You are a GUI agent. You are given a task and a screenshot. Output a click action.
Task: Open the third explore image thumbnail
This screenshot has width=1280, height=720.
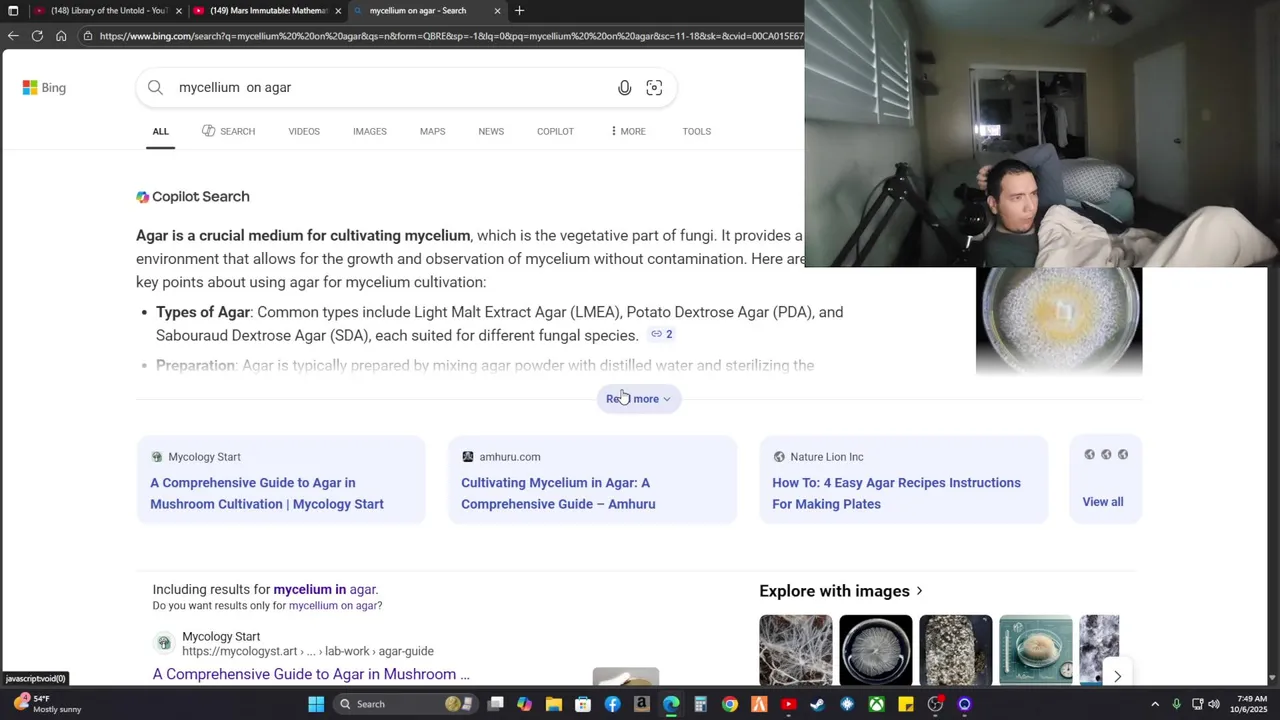pos(956,650)
